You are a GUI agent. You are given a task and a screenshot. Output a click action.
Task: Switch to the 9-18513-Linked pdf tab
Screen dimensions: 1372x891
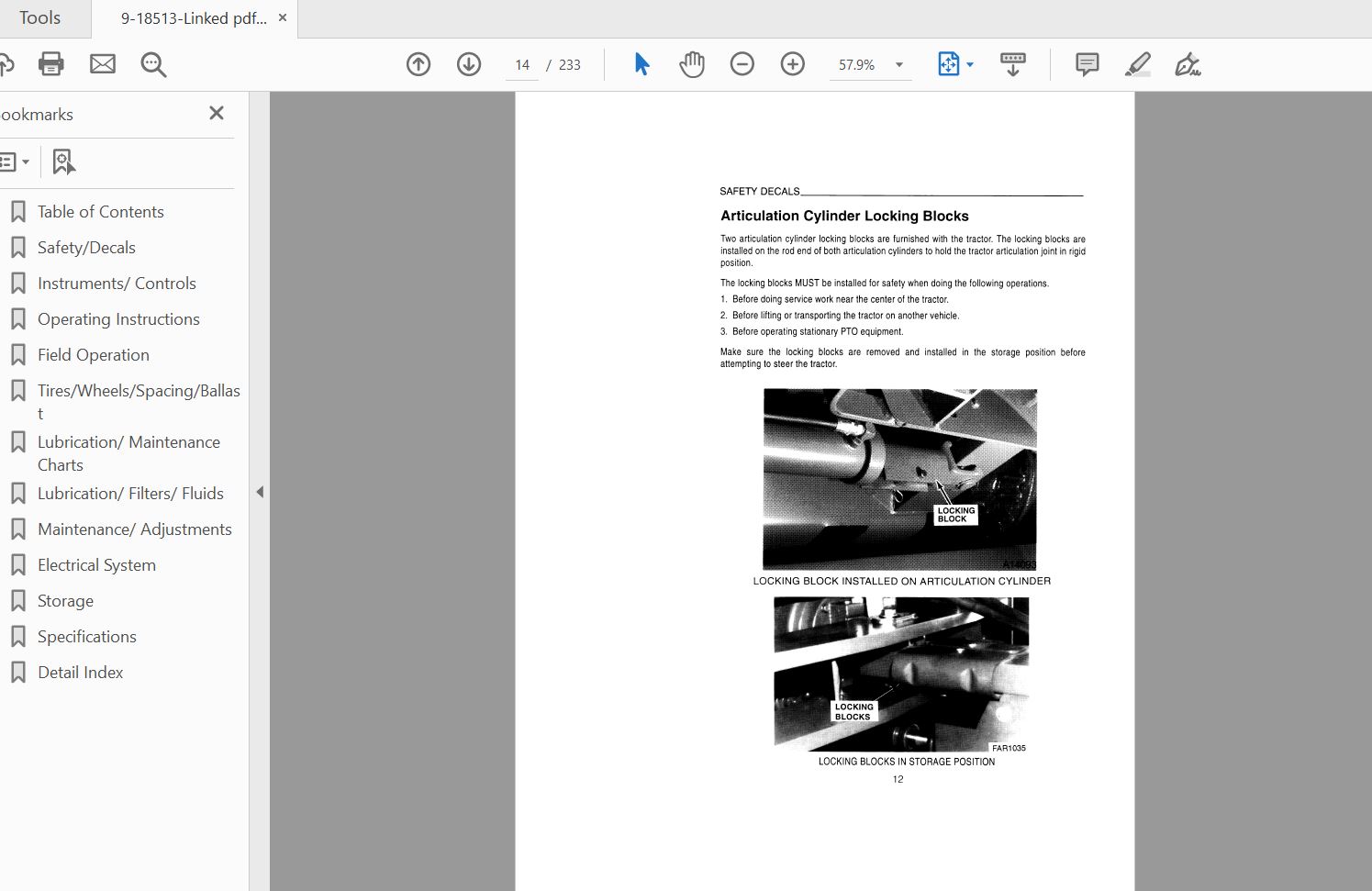(194, 18)
